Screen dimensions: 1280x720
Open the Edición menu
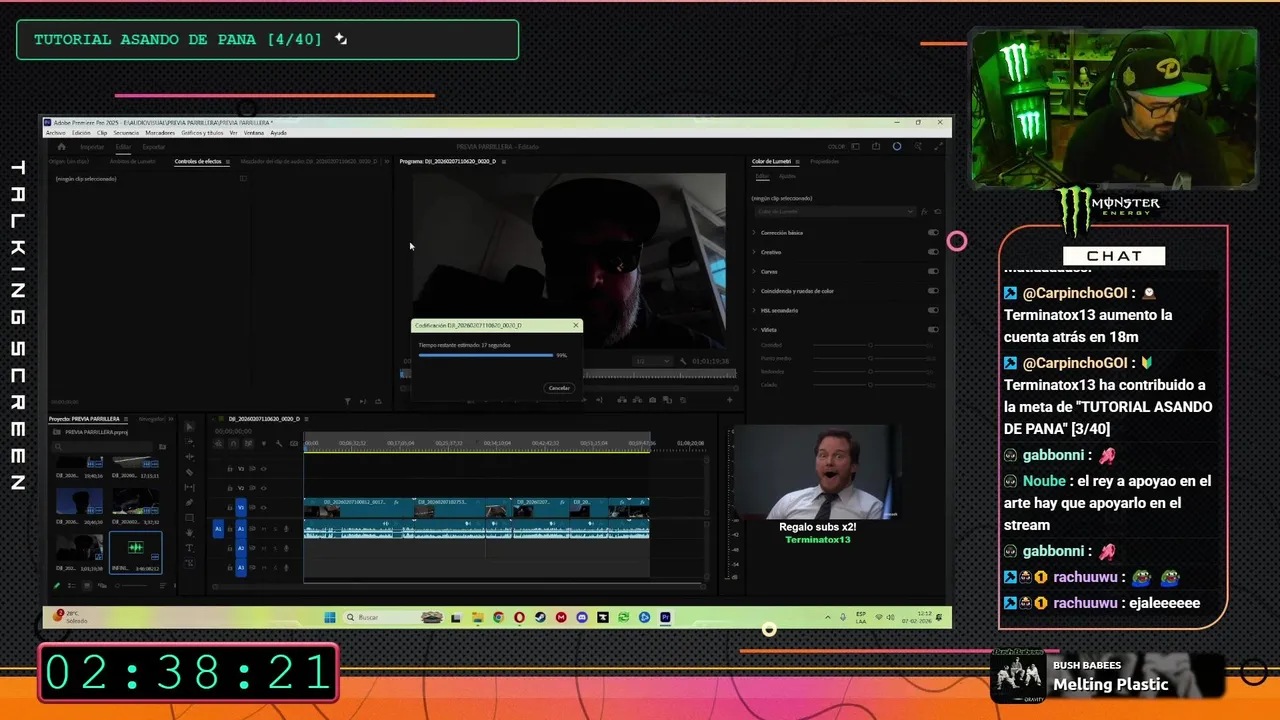point(81,133)
